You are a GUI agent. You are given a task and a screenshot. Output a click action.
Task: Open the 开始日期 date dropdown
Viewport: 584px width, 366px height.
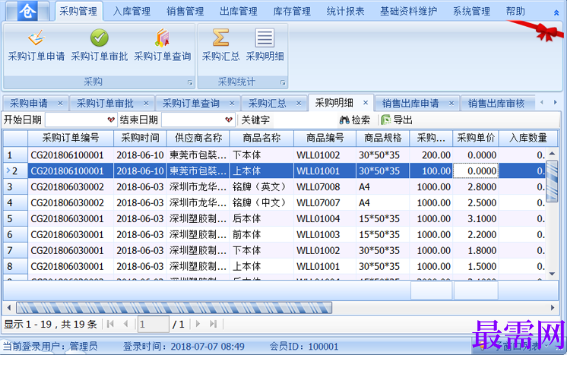click(x=111, y=120)
